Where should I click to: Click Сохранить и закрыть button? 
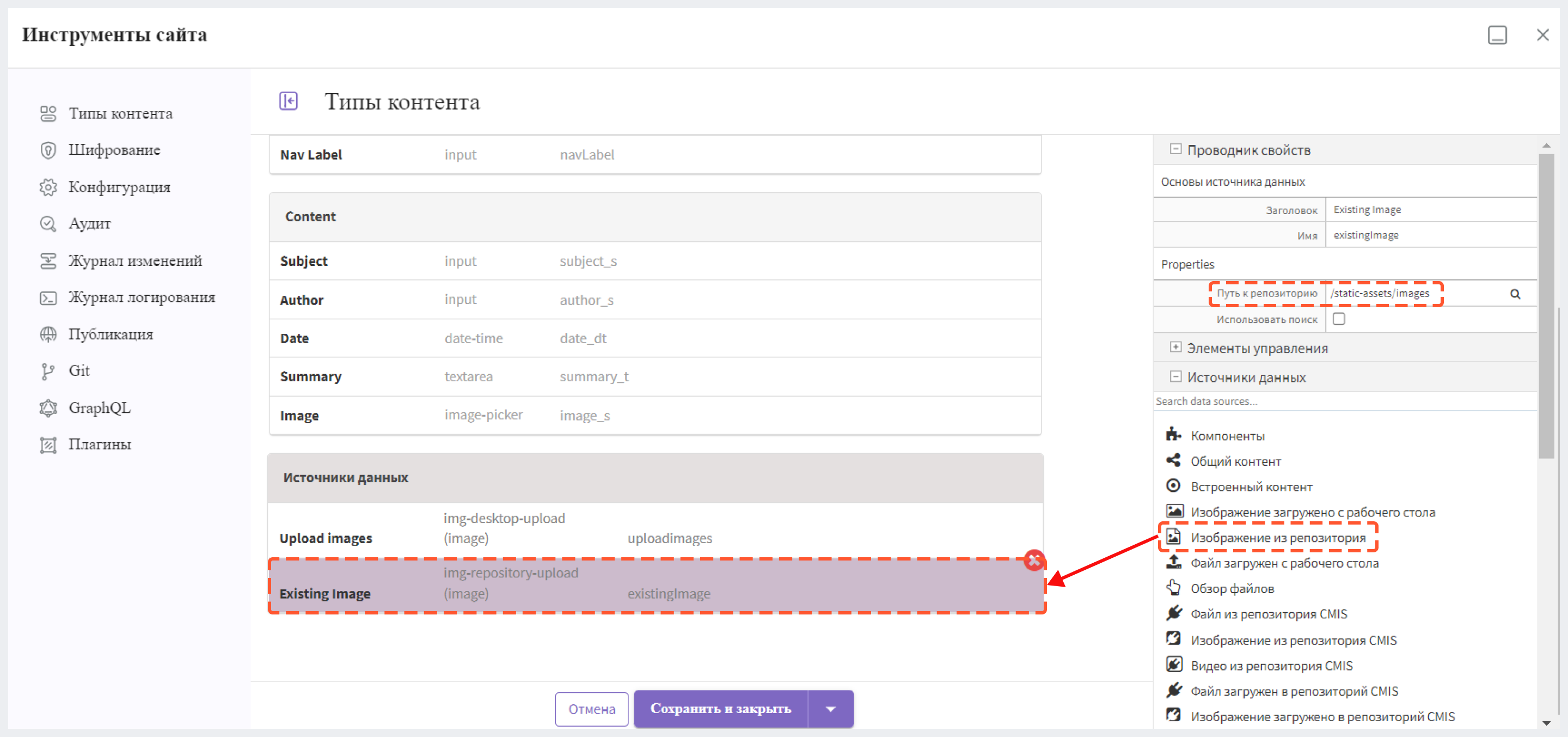pyautogui.click(x=721, y=708)
